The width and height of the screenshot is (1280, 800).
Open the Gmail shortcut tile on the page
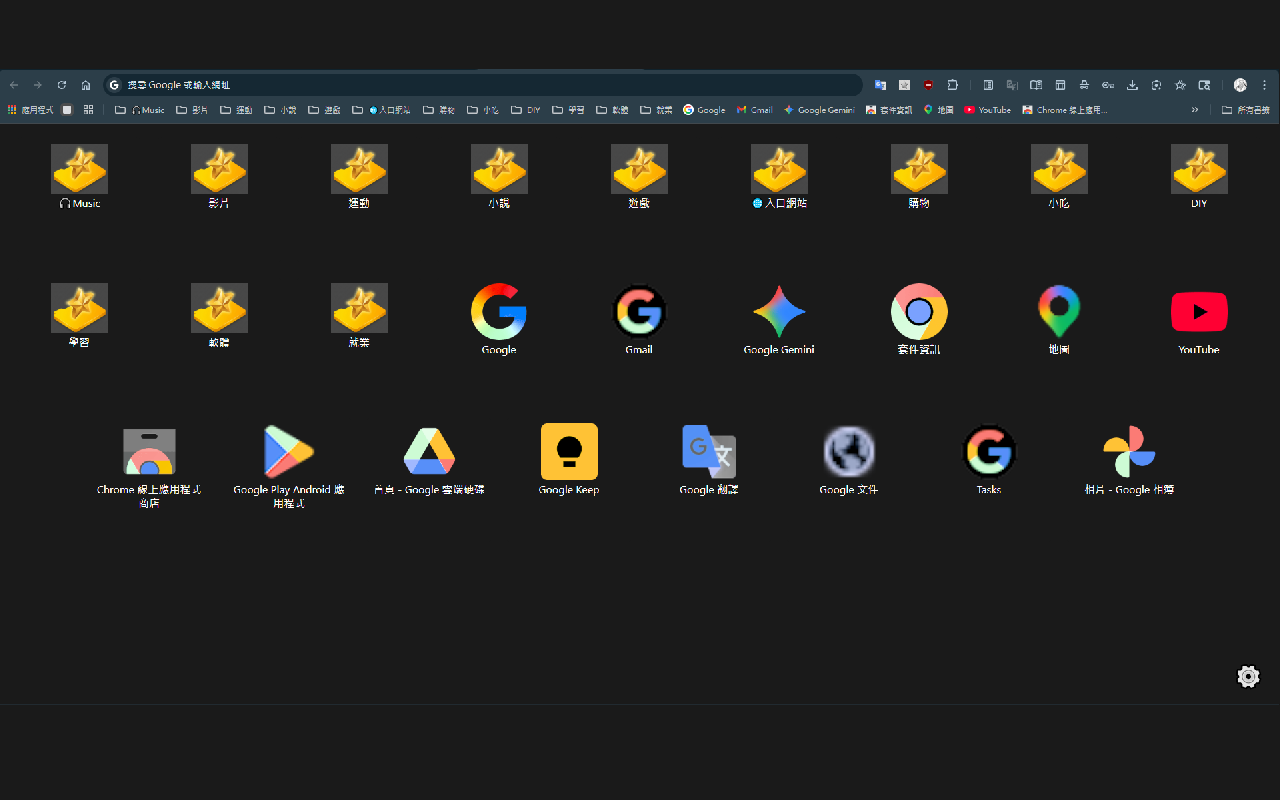click(x=639, y=319)
